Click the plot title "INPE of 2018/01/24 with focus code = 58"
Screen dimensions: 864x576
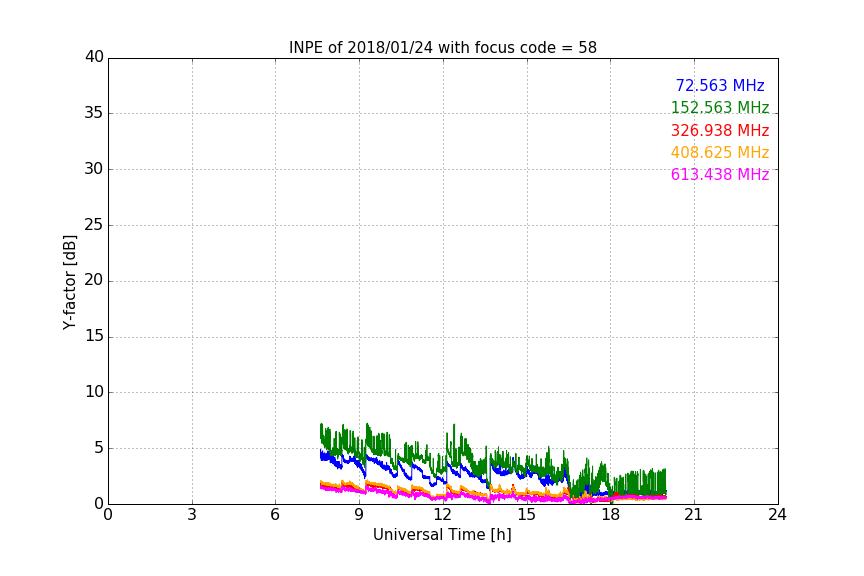click(x=442, y=48)
